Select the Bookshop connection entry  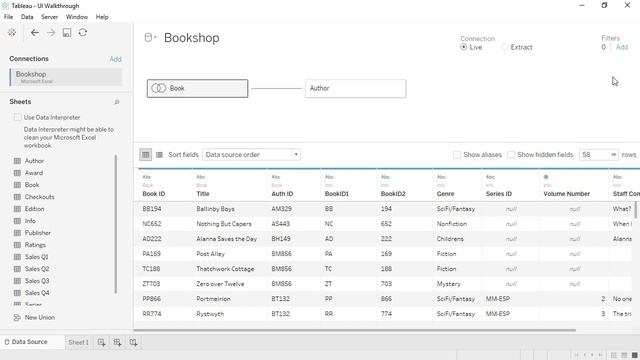(66, 77)
